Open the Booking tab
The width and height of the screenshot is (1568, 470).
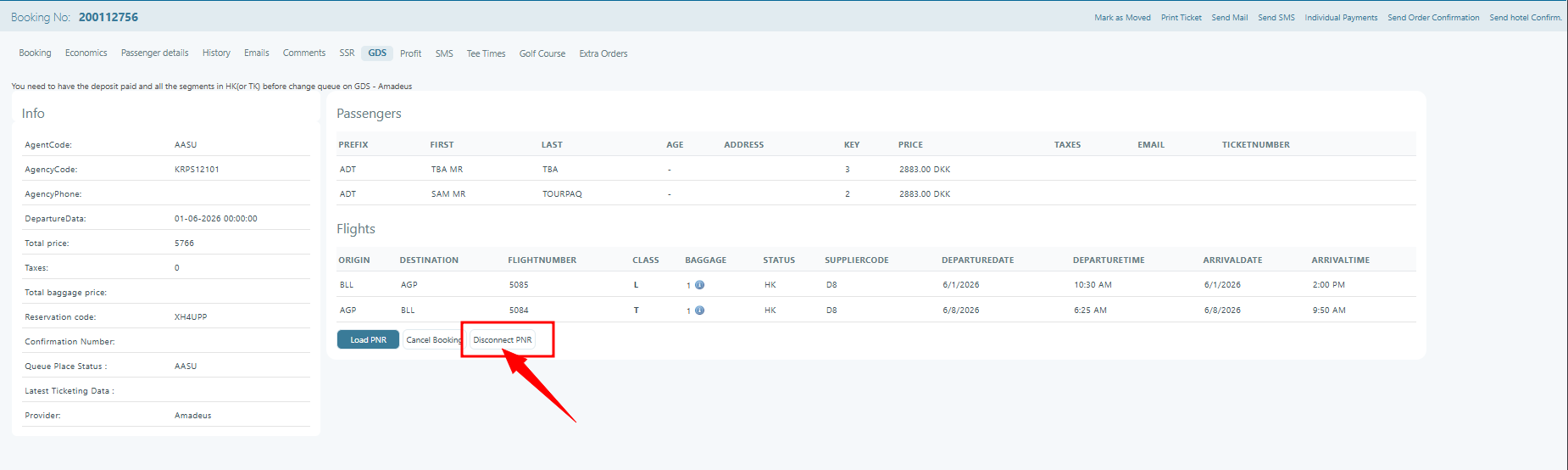pos(35,53)
